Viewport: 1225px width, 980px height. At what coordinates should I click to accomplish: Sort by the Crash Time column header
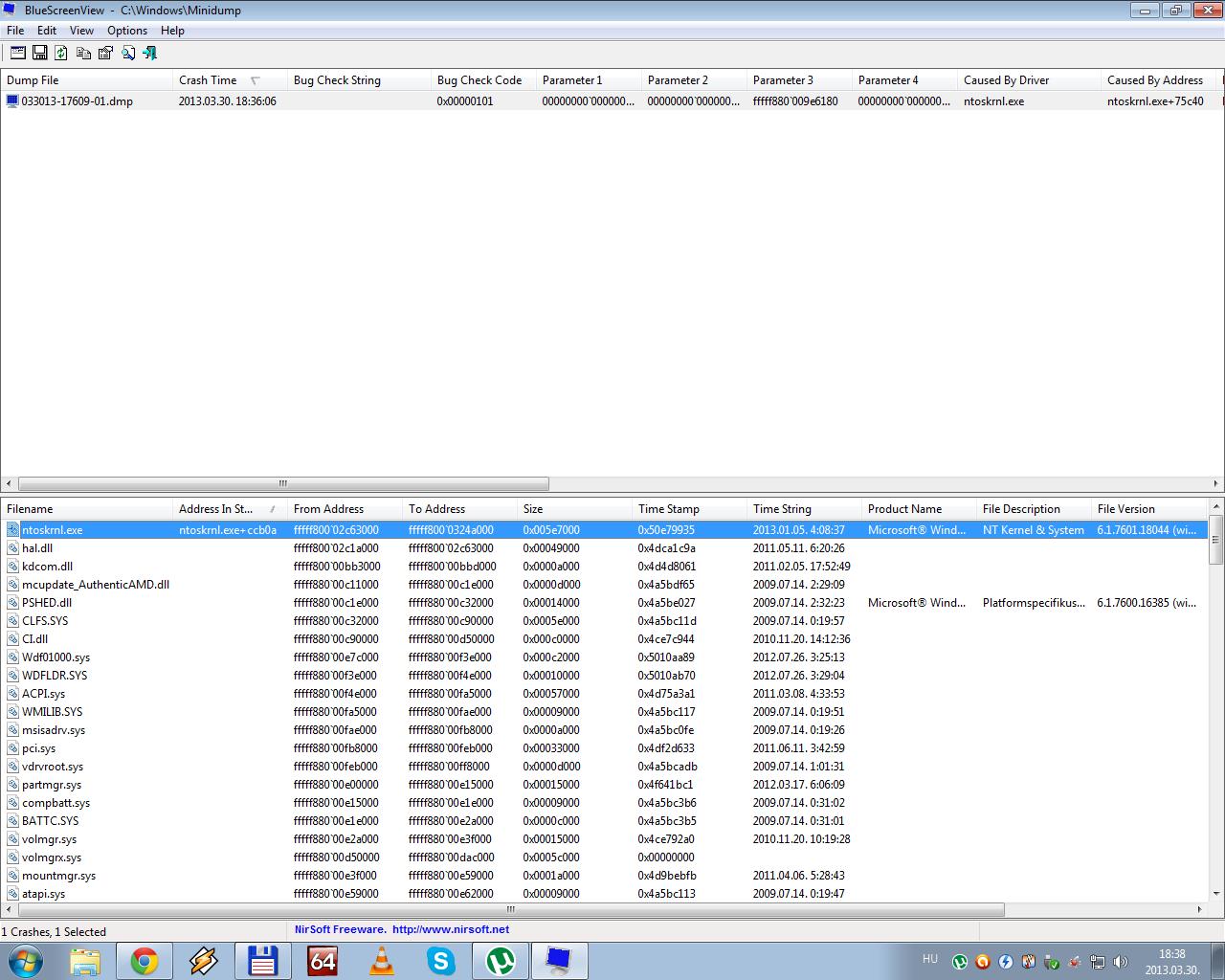tap(230, 80)
